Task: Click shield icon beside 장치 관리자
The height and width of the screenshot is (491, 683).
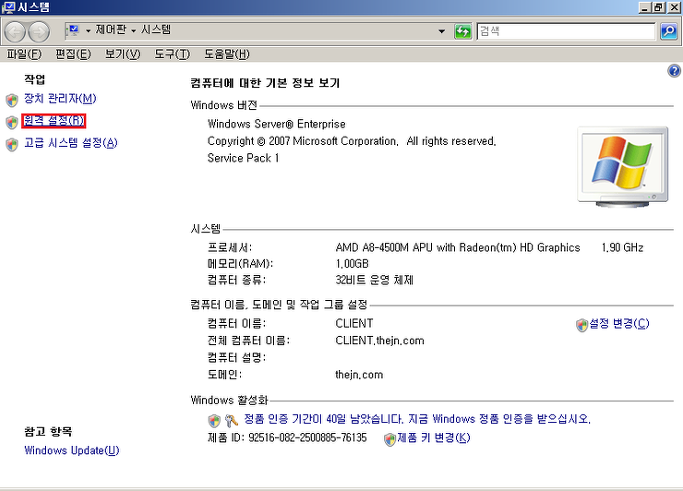Action: pos(12,100)
